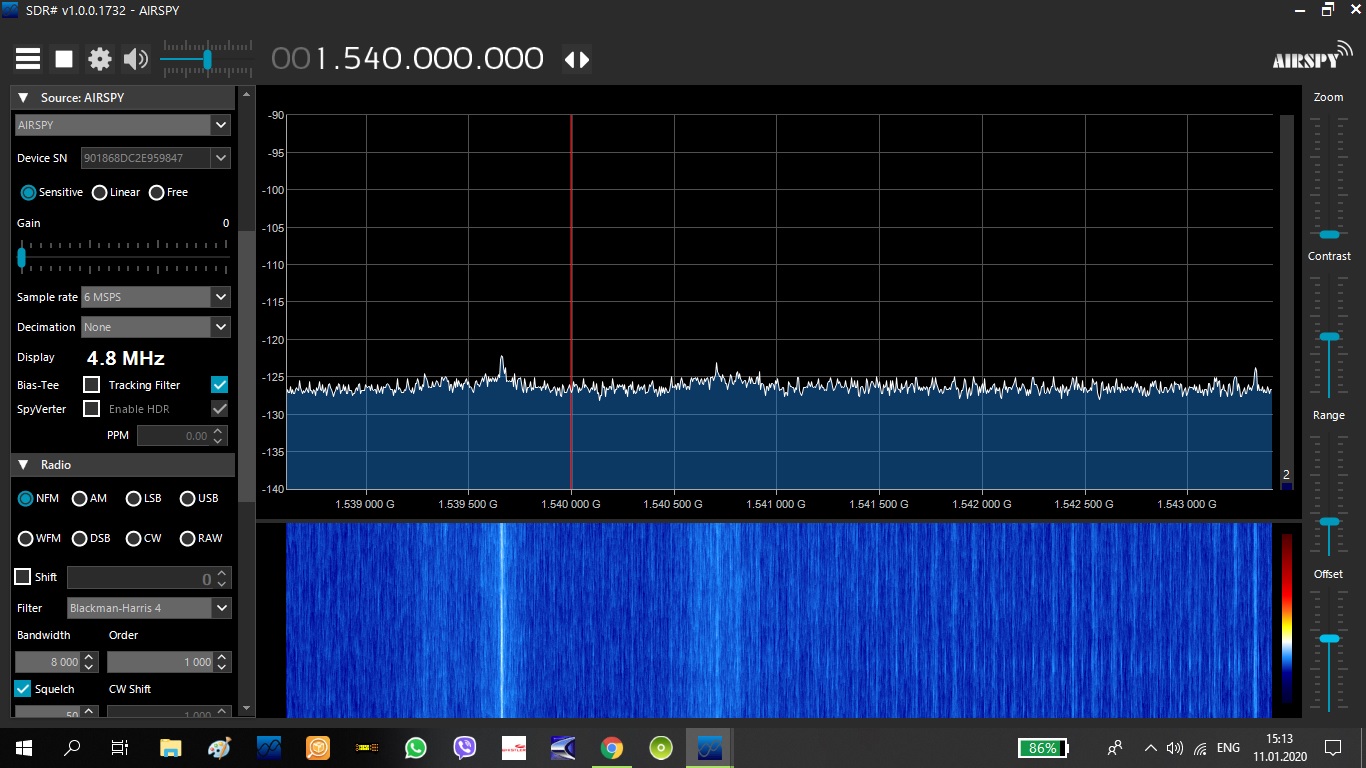This screenshot has height=768, width=1366.
Task: Click the battery 86% indicator
Action: tap(1043, 748)
